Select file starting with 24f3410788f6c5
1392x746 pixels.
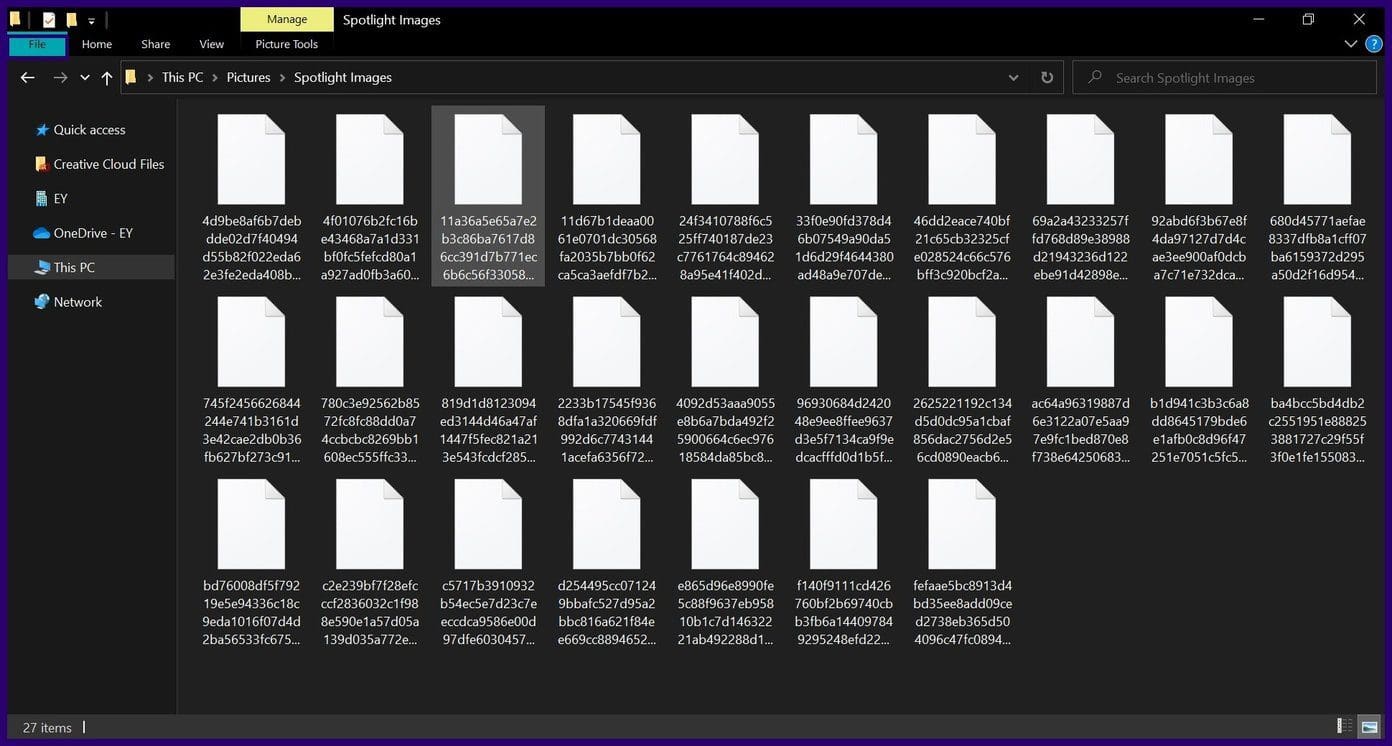tap(725, 197)
